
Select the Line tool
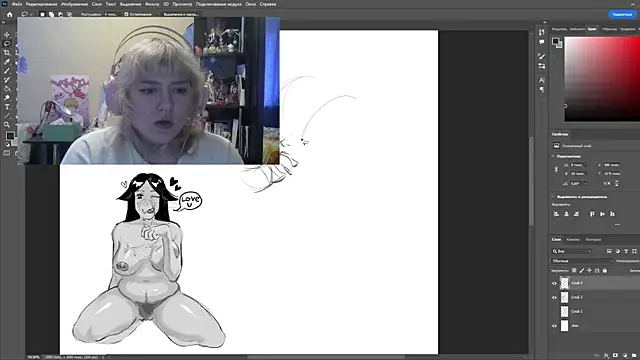pos(7,116)
